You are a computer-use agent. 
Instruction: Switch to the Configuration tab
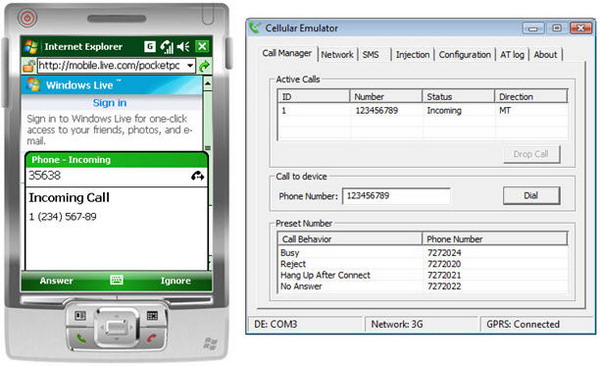point(465,55)
